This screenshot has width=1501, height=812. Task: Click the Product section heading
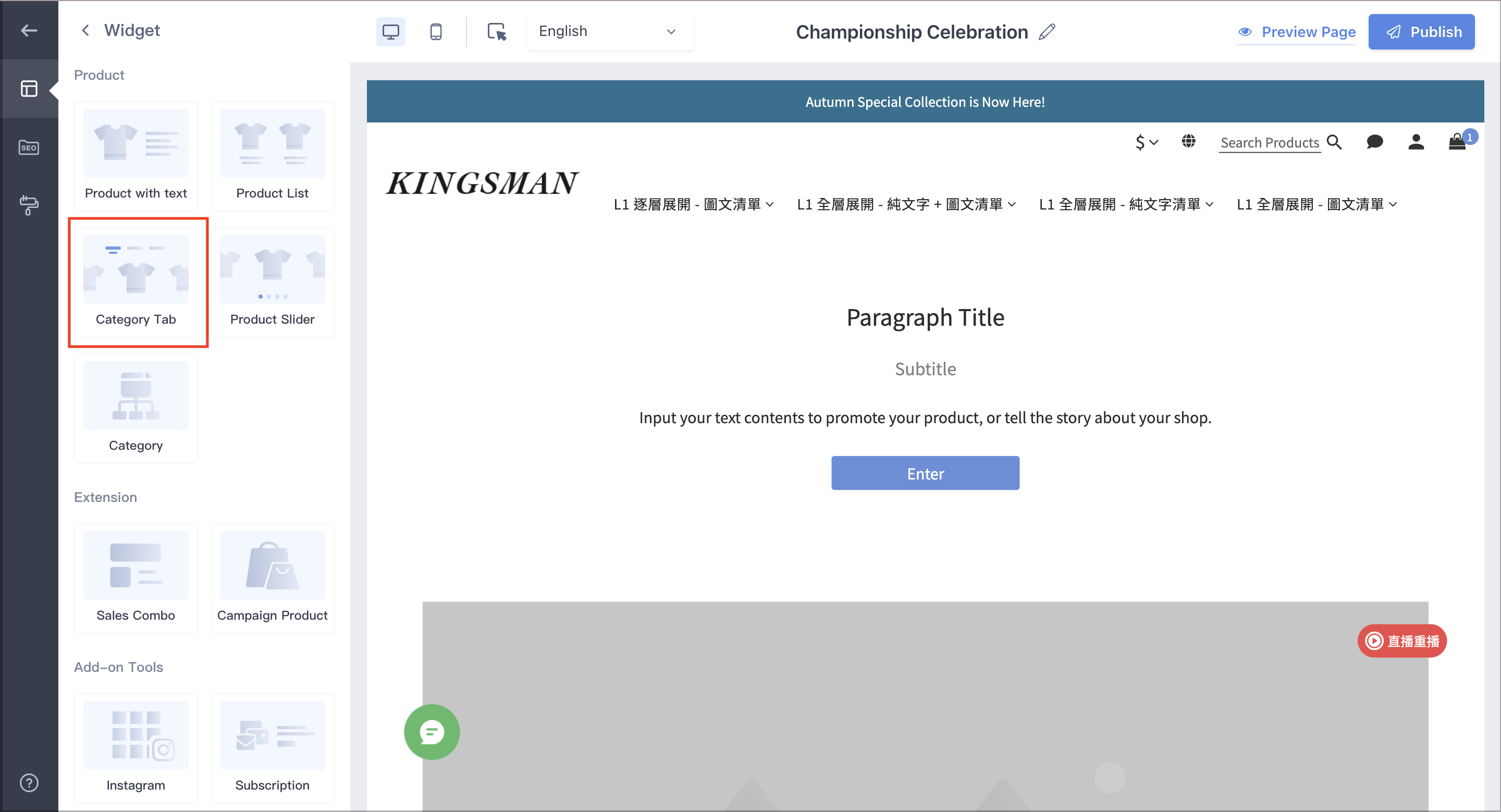tap(99, 75)
